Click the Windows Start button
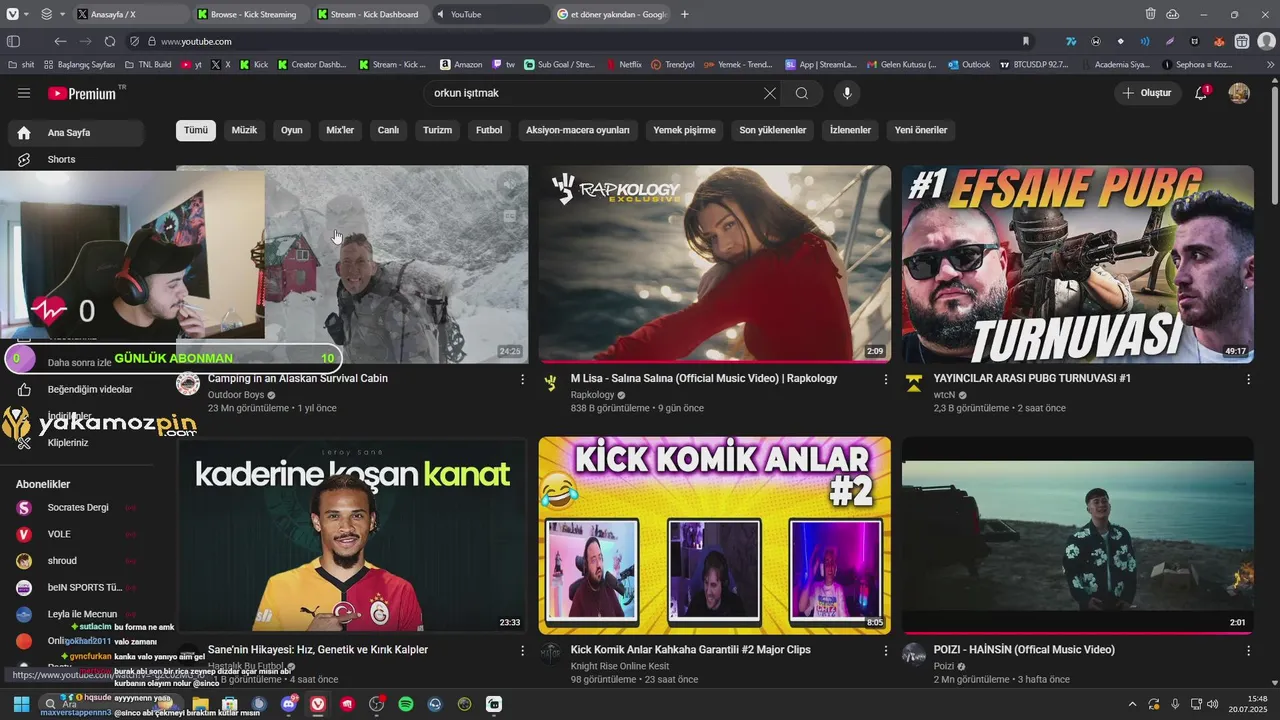The height and width of the screenshot is (720, 1280). click(x=21, y=704)
